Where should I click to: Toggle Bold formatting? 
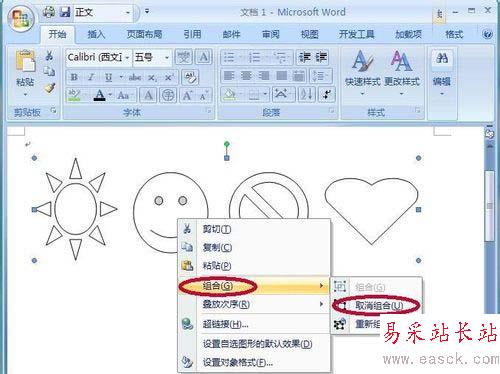pos(74,77)
